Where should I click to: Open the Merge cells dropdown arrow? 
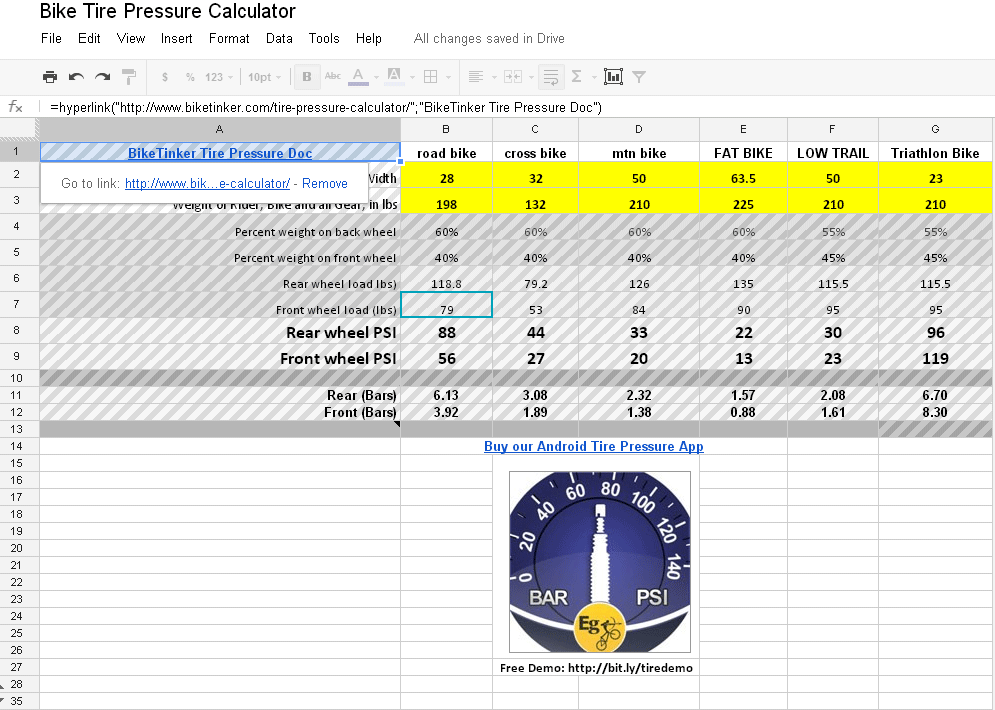click(x=529, y=77)
